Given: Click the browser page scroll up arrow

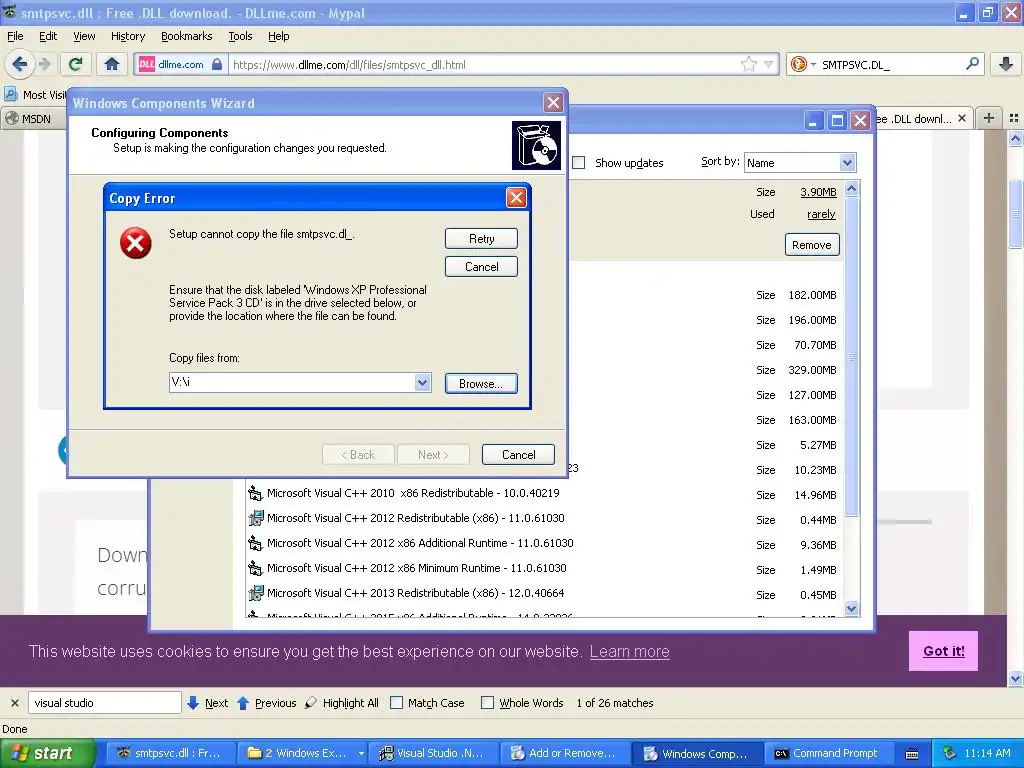Looking at the screenshot, I should pos(1015,138).
